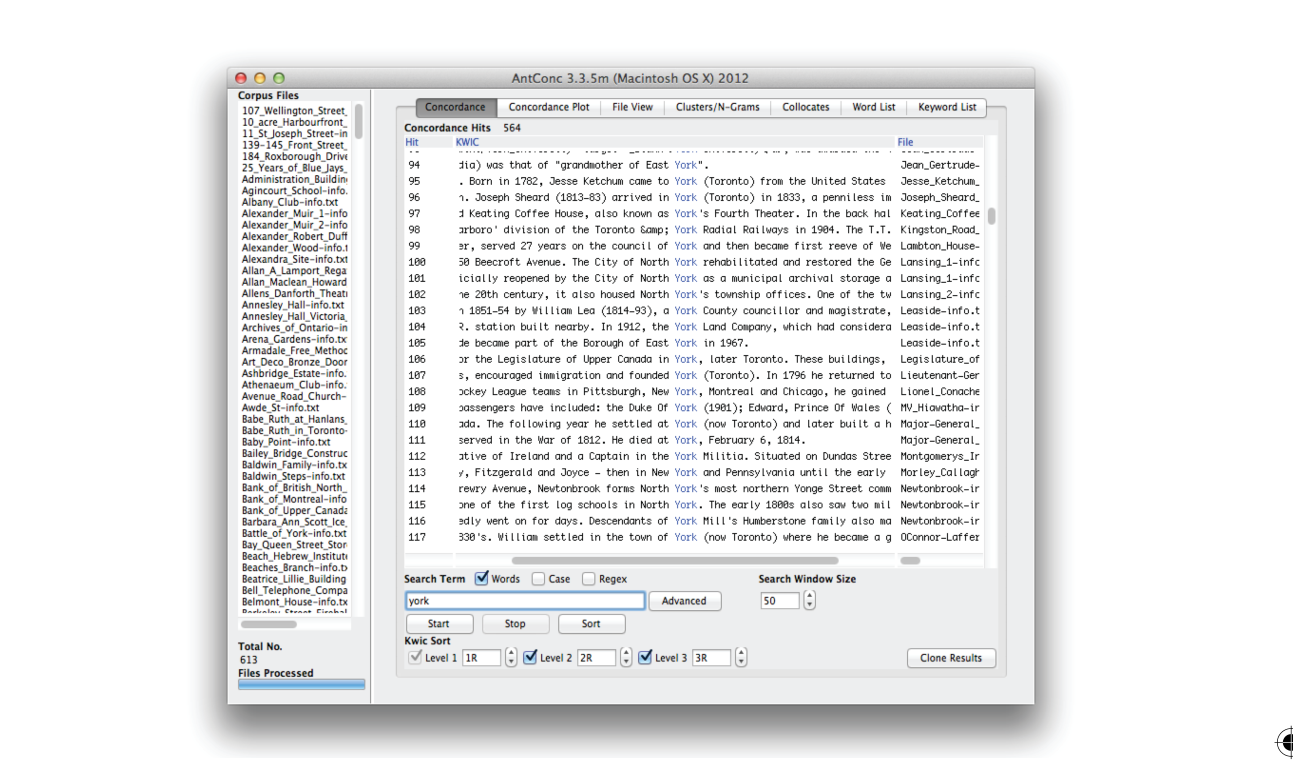Image resolution: width=1293 pixels, height=778 pixels.
Task: Click the York keyword in row 104
Action: pos(685,327)
